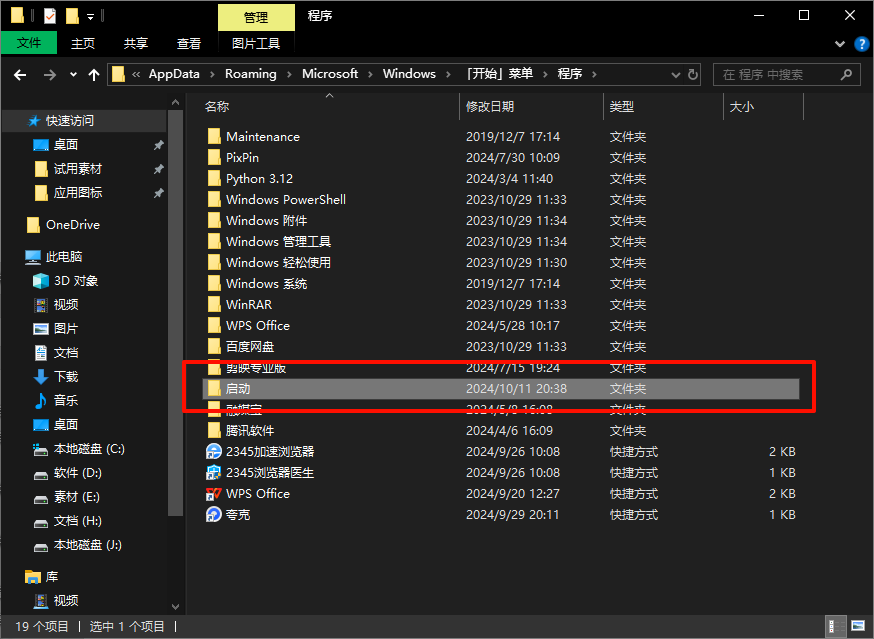Unpin 试用素材 from quick access
Viewport: 874px width, 639px height.
158,168
